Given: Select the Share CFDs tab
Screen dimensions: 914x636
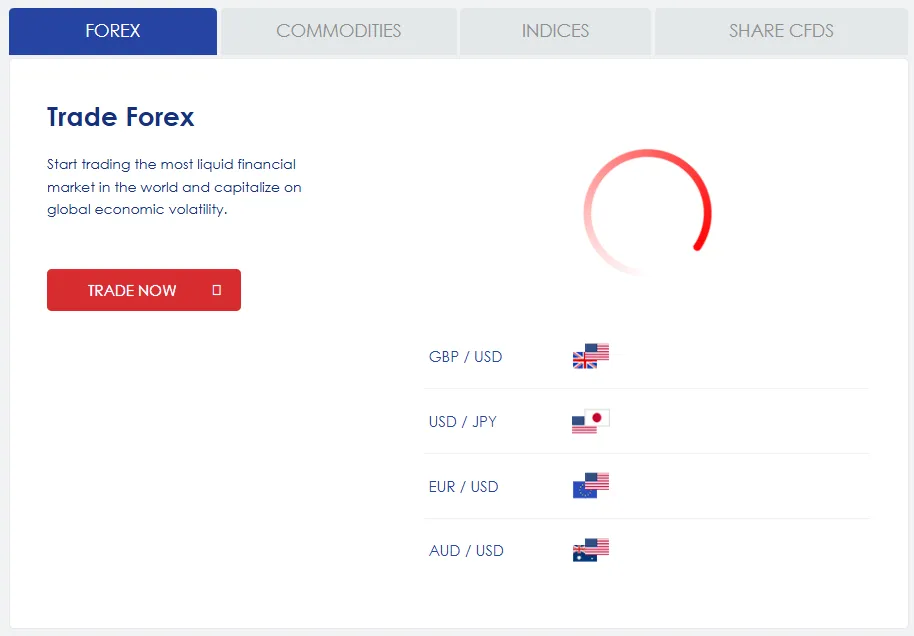Looking at the screenshot, I should coord(781,31).
